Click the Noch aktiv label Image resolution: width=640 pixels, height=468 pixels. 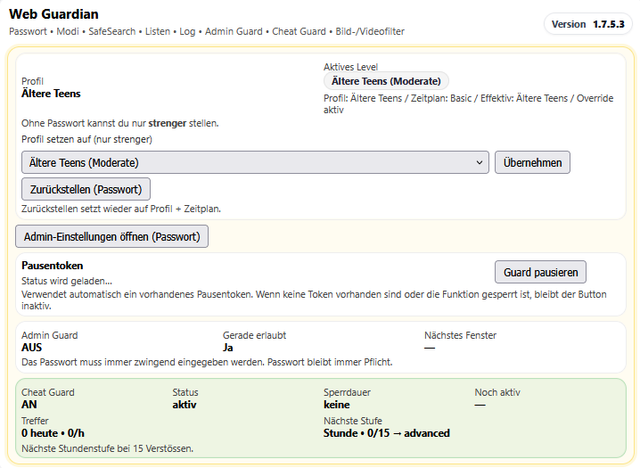click(x=497, y=393)
